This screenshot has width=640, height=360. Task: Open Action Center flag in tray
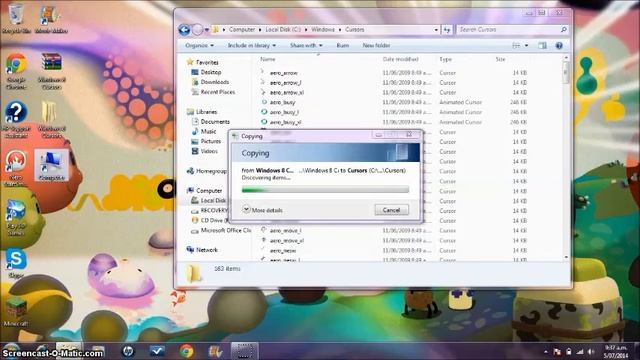point(557,351)
